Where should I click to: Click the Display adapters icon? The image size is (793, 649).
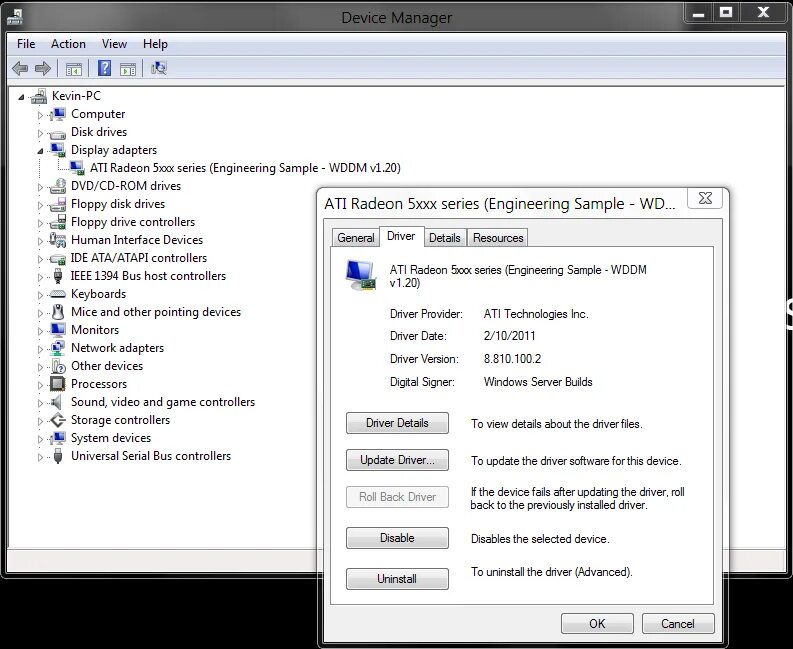coord(58,150)
